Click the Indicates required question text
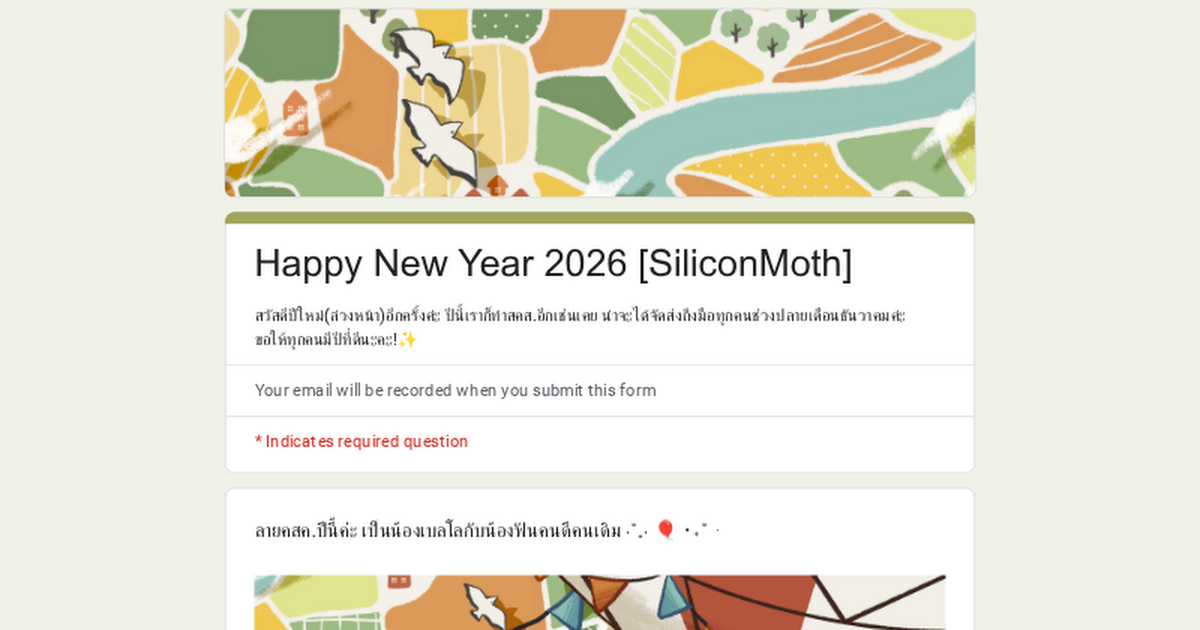This screenshot has height=630, width=1200. coord(361,441)
